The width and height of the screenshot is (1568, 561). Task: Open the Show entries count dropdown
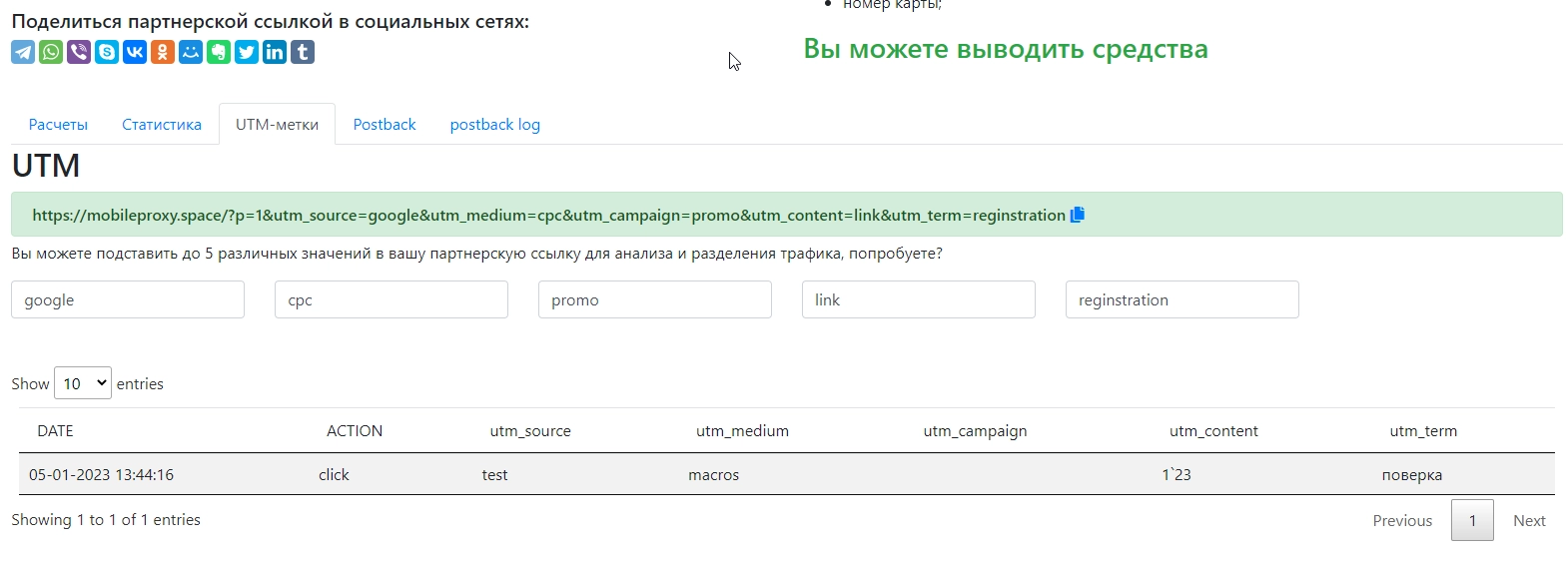(x=83, y=383)
